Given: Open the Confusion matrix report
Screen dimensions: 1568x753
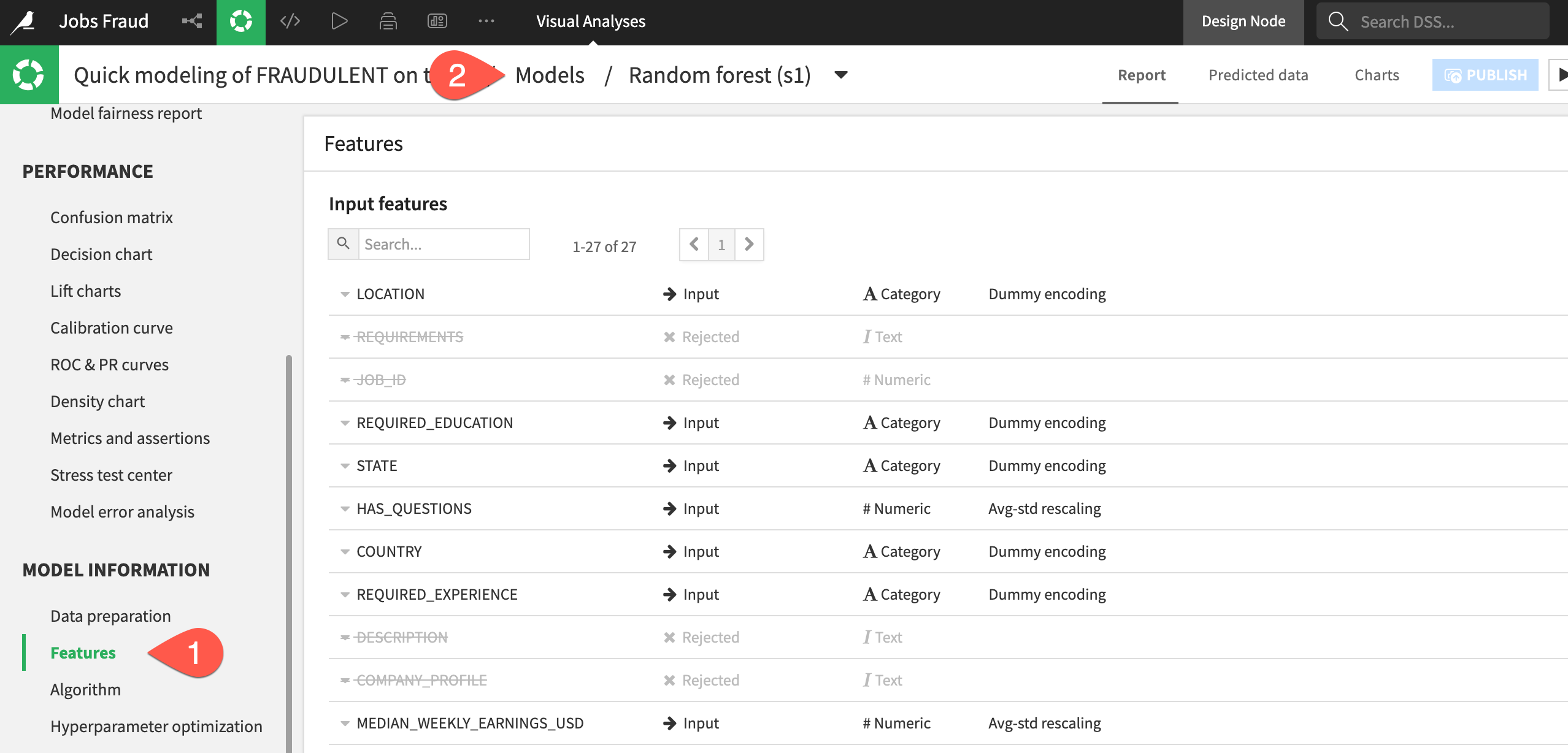Looking at the screenshot, I should pos(112,218).
